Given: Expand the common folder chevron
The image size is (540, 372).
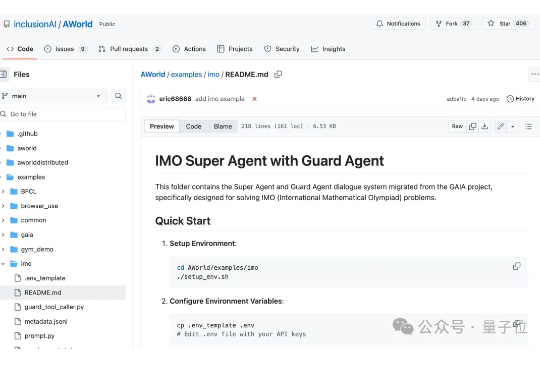Looking at the screenshot, I should tap(3, 220).
